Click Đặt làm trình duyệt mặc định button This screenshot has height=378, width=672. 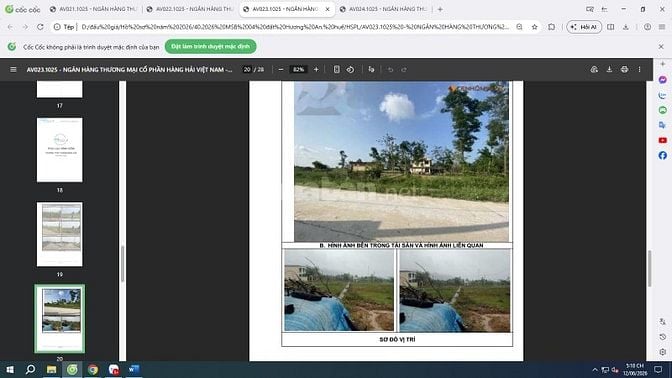click(x=210, y=46)
